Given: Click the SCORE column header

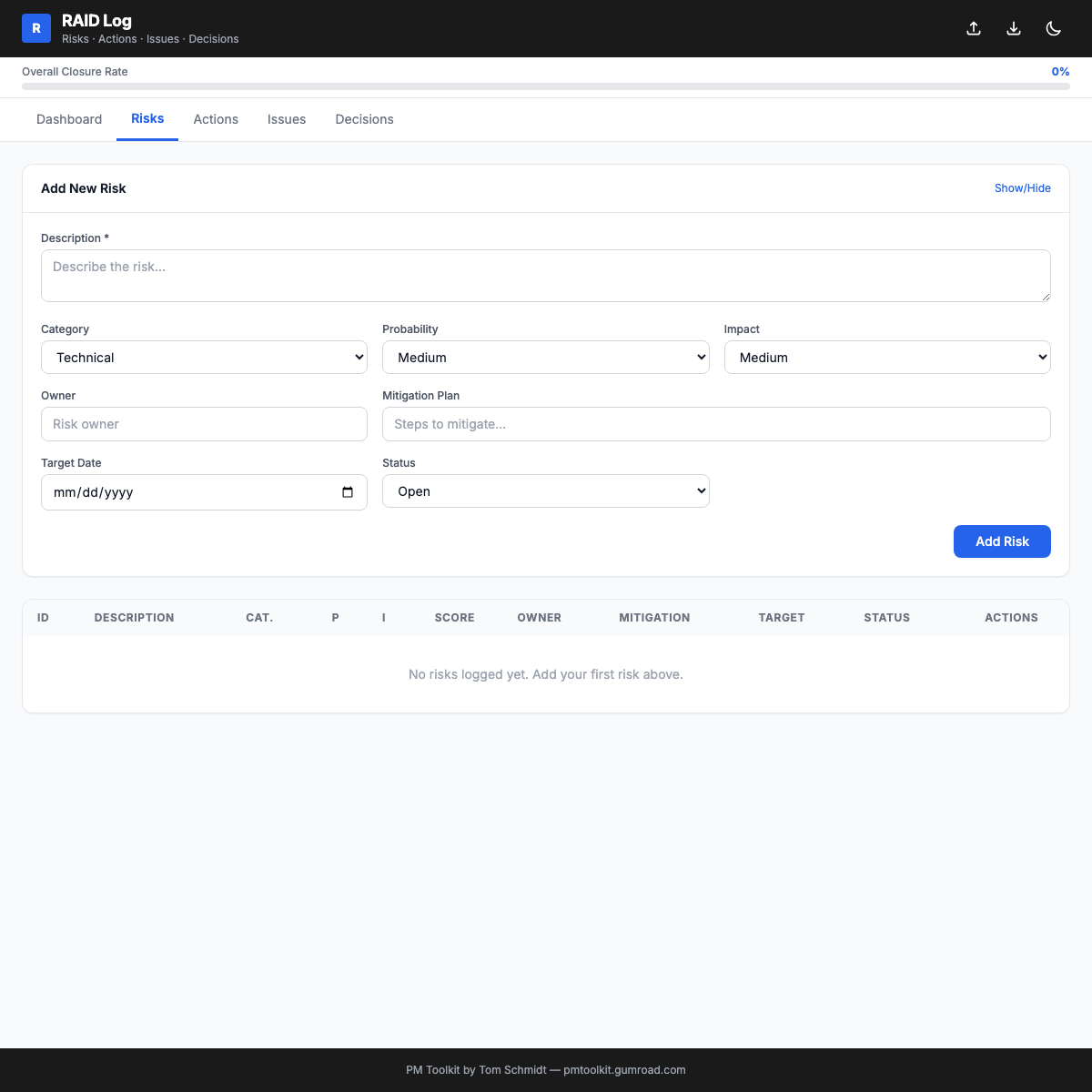Looking at the screenshot, I should tap(454, 618).
